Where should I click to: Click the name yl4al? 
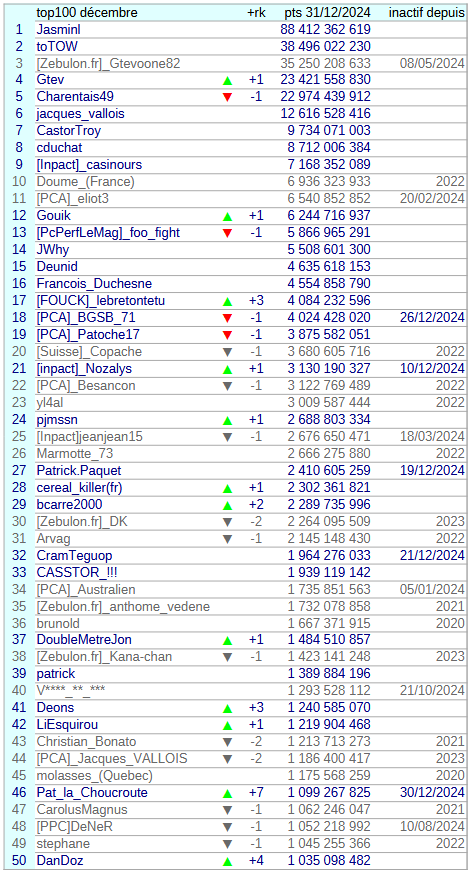(x=51, y=403)
